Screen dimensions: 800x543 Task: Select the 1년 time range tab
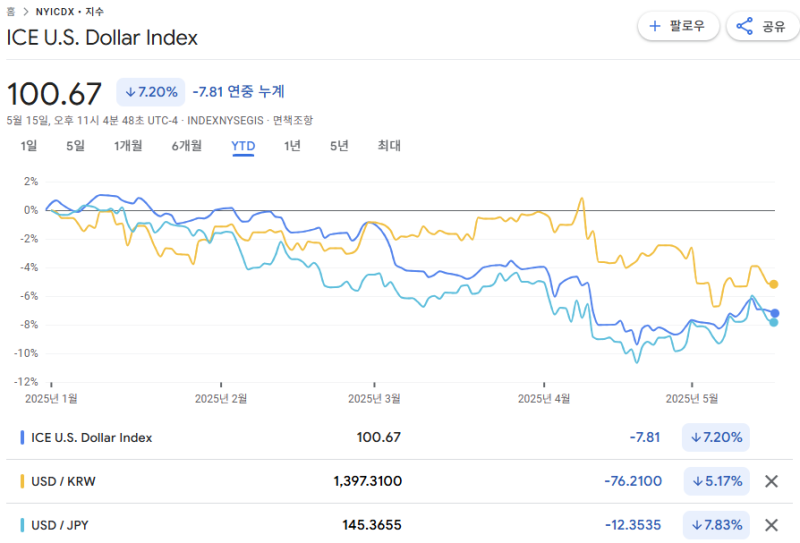pyautogui.click(x=292, y=145)
